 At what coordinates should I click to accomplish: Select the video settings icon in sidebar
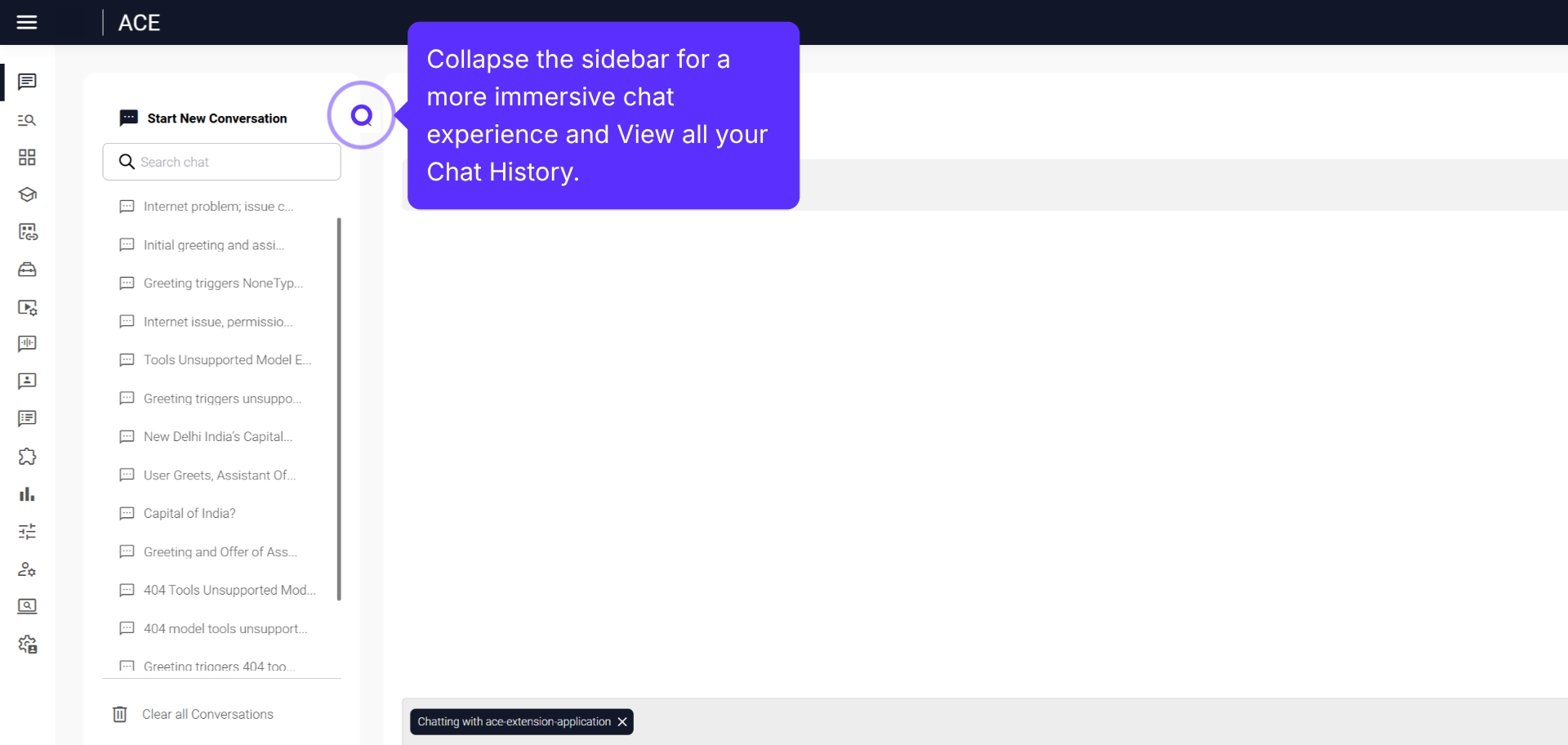click(x=27, y=307)
